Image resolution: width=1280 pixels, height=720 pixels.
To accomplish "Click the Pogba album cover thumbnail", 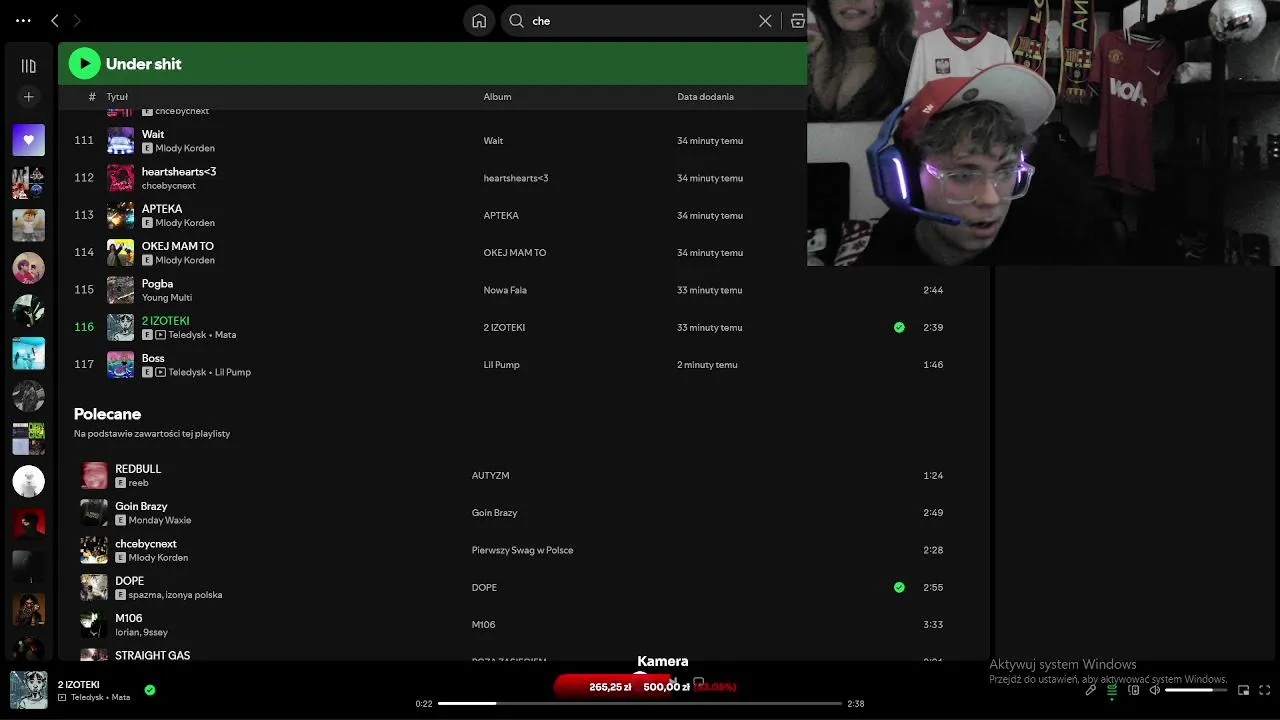I will [120, 290].
